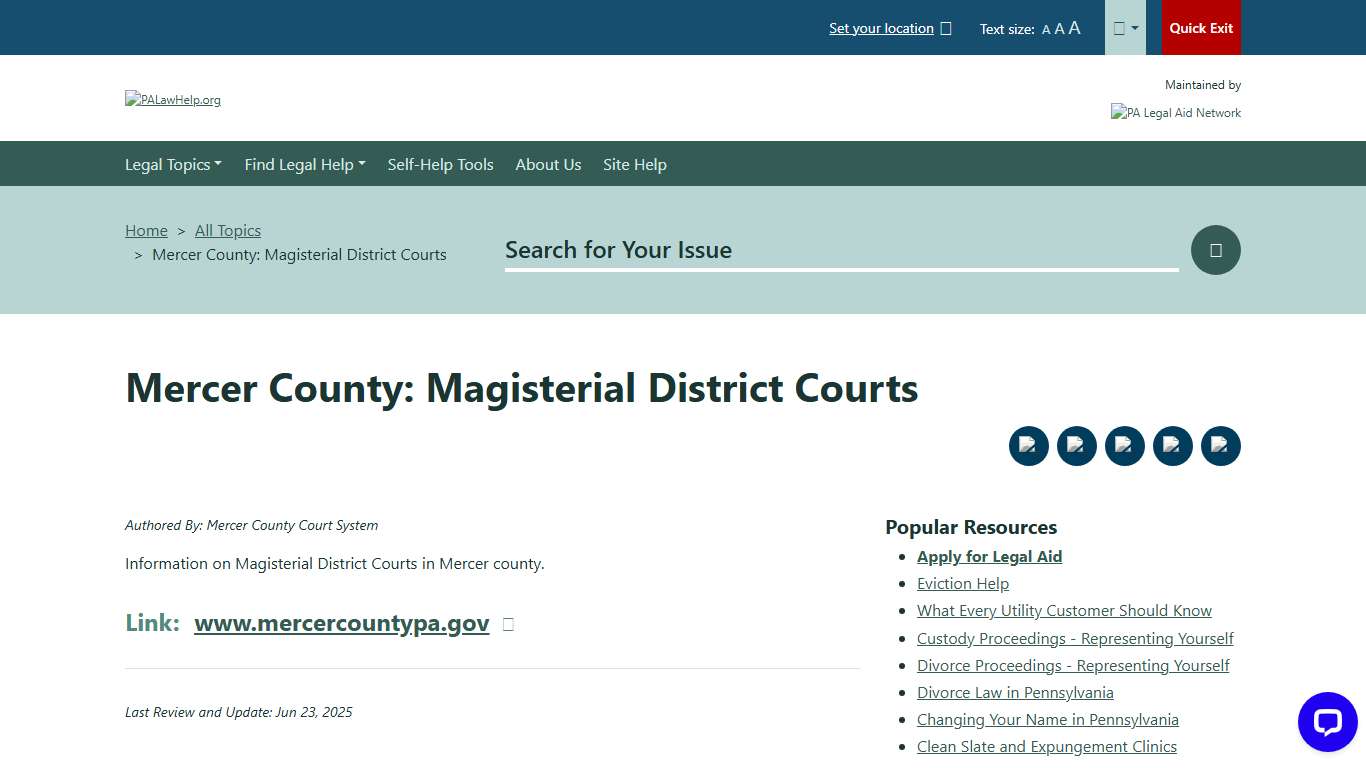1366x768 pixels.
Task: Click the Quick Exit button
Action: (1201, 27)
